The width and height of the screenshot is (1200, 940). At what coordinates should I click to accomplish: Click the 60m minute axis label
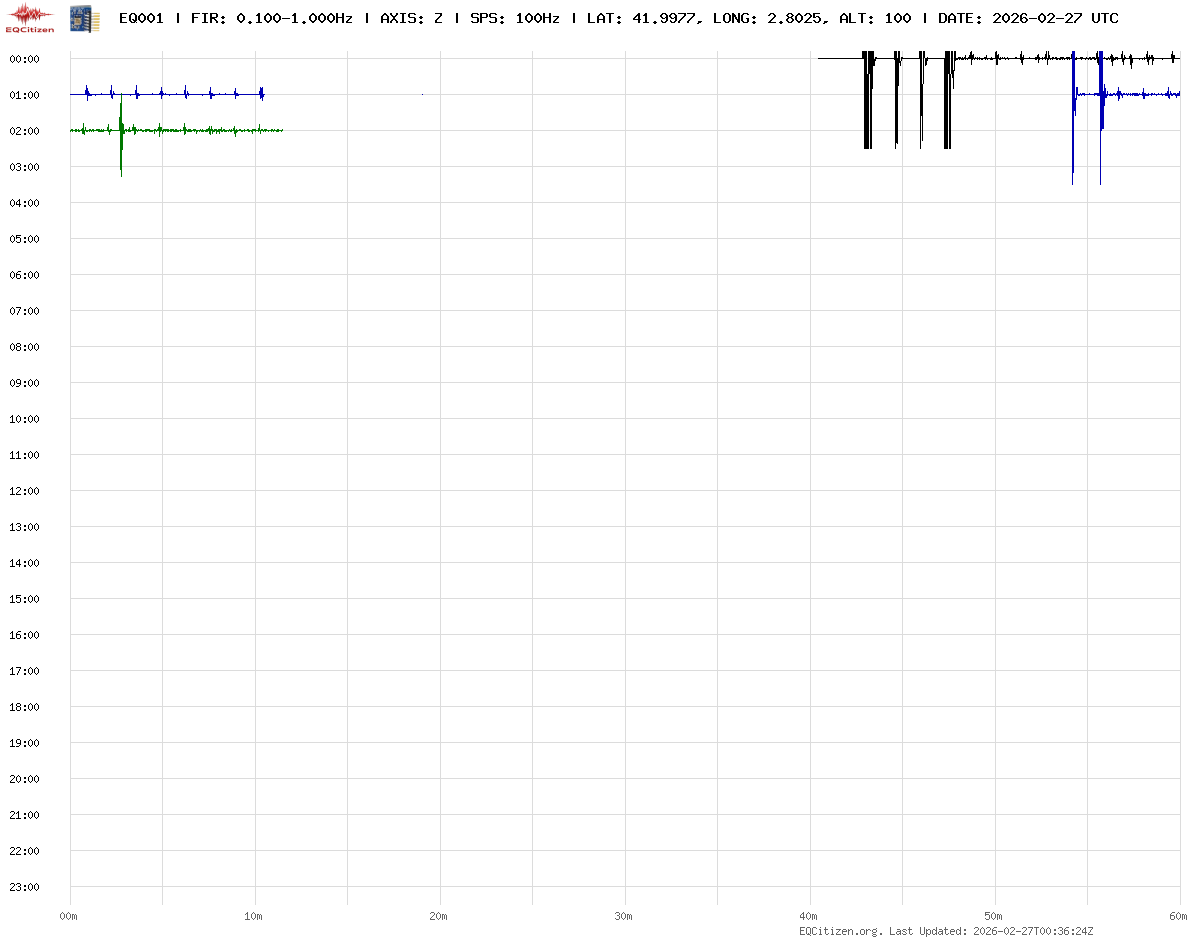click(x=1179, y=916)
